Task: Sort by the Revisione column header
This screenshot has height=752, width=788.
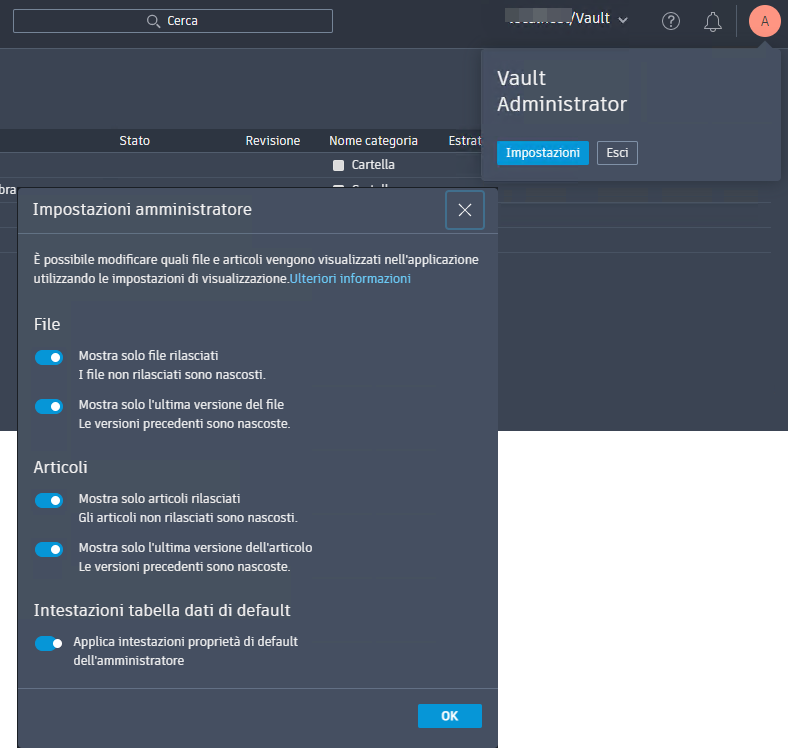Action: coord(273,141)
